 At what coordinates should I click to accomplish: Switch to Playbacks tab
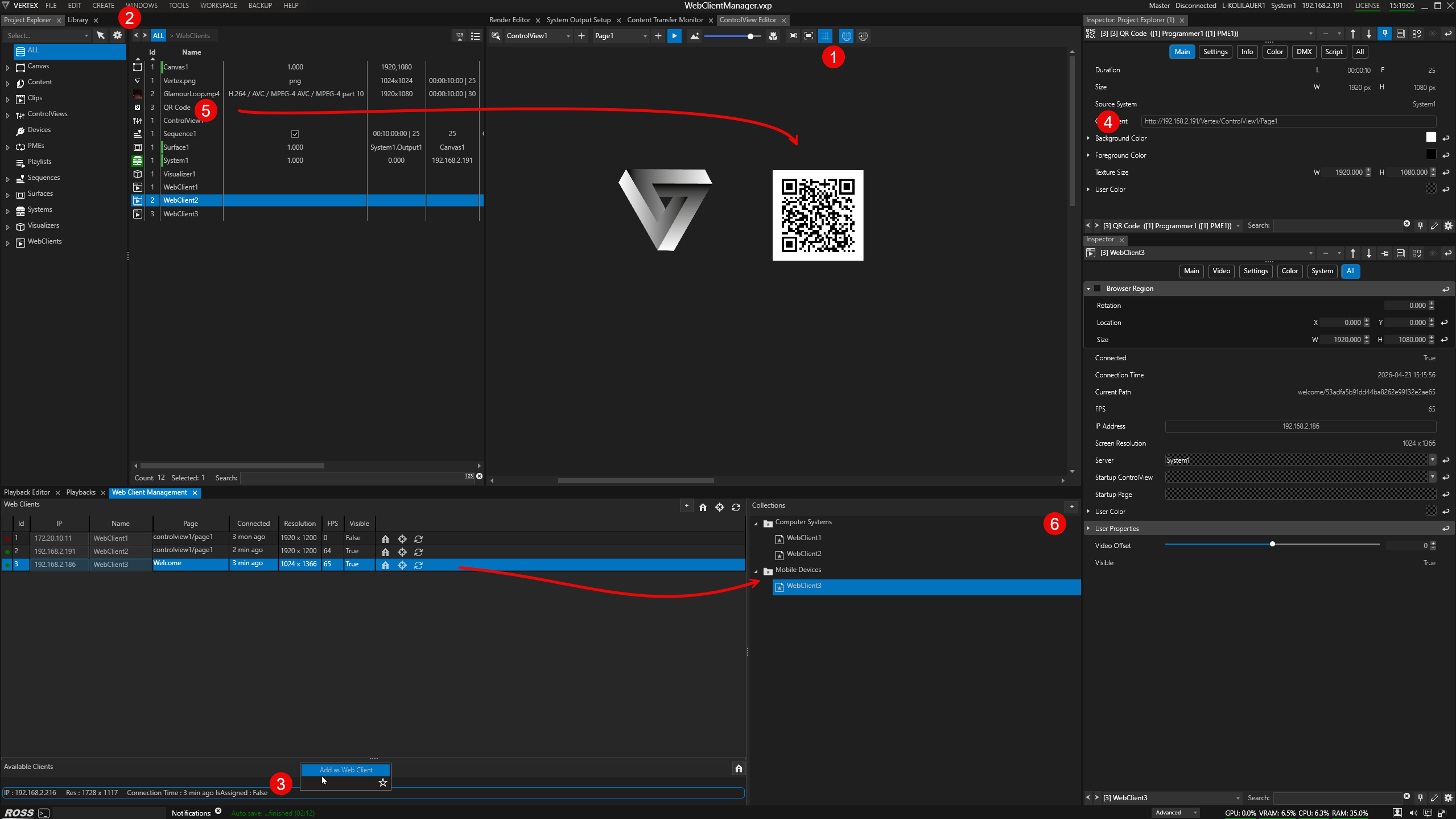point(81,492)
